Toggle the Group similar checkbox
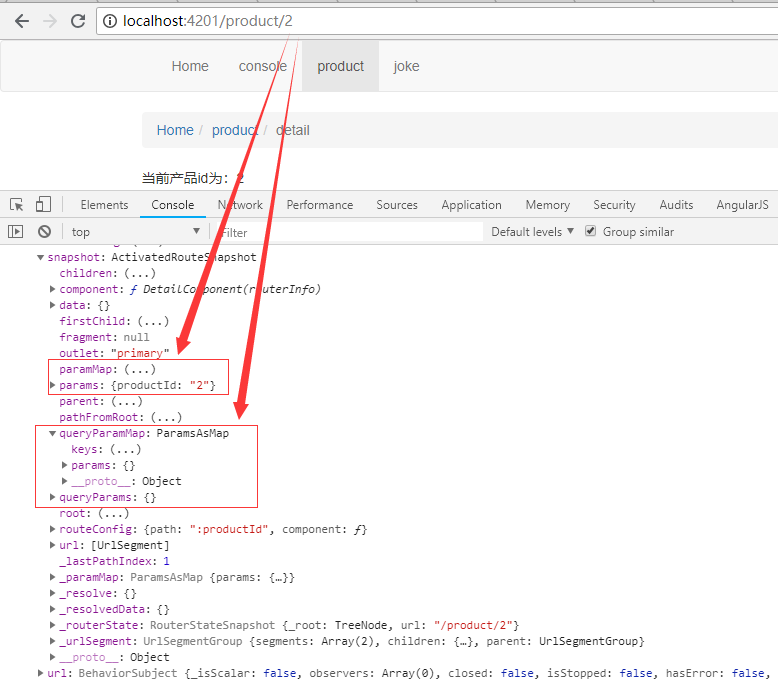This screenshot has width=778, height=684. point(590,231)
